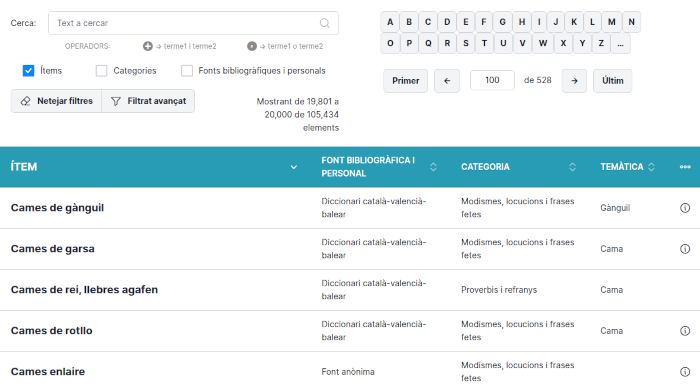Sort by Font bibliogràfica i personal column
This screenshot has width=700, height=389.
coord(433,167)
